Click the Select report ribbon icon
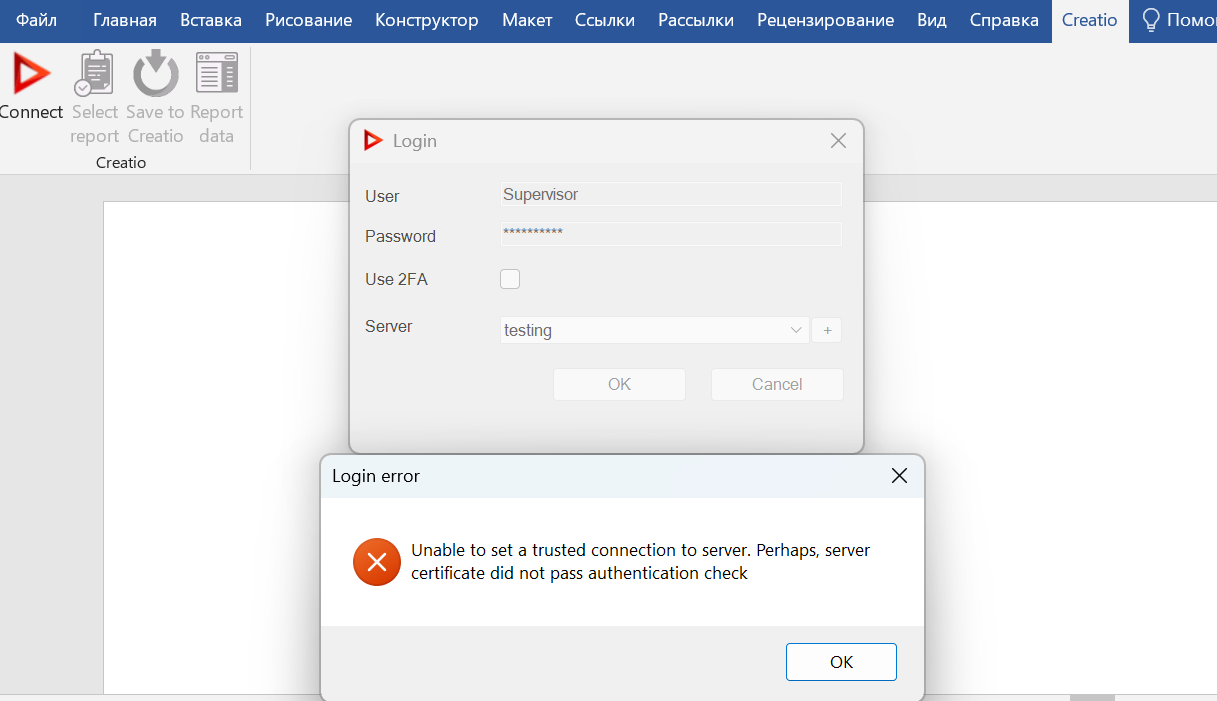The width and height of the screenshot is (1217, 701). [x=95, y=77]
